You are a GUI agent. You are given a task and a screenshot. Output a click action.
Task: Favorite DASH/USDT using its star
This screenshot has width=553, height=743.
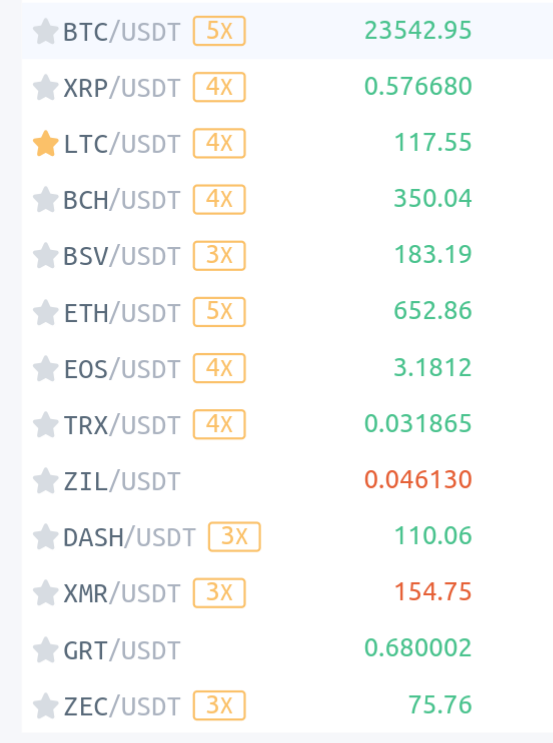tap(45, 537)
